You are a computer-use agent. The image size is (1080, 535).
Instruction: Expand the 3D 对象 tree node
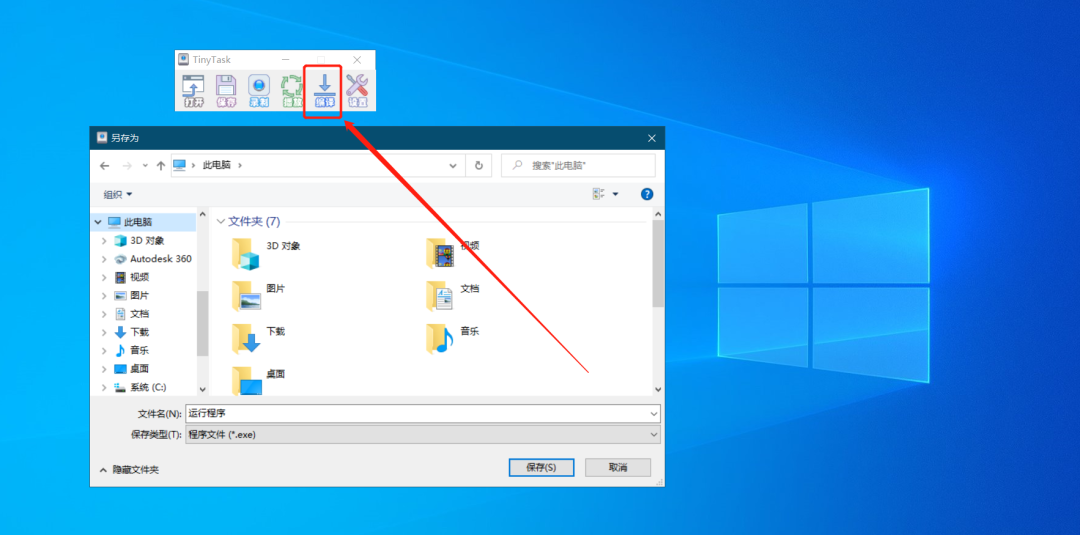[104, 241]
